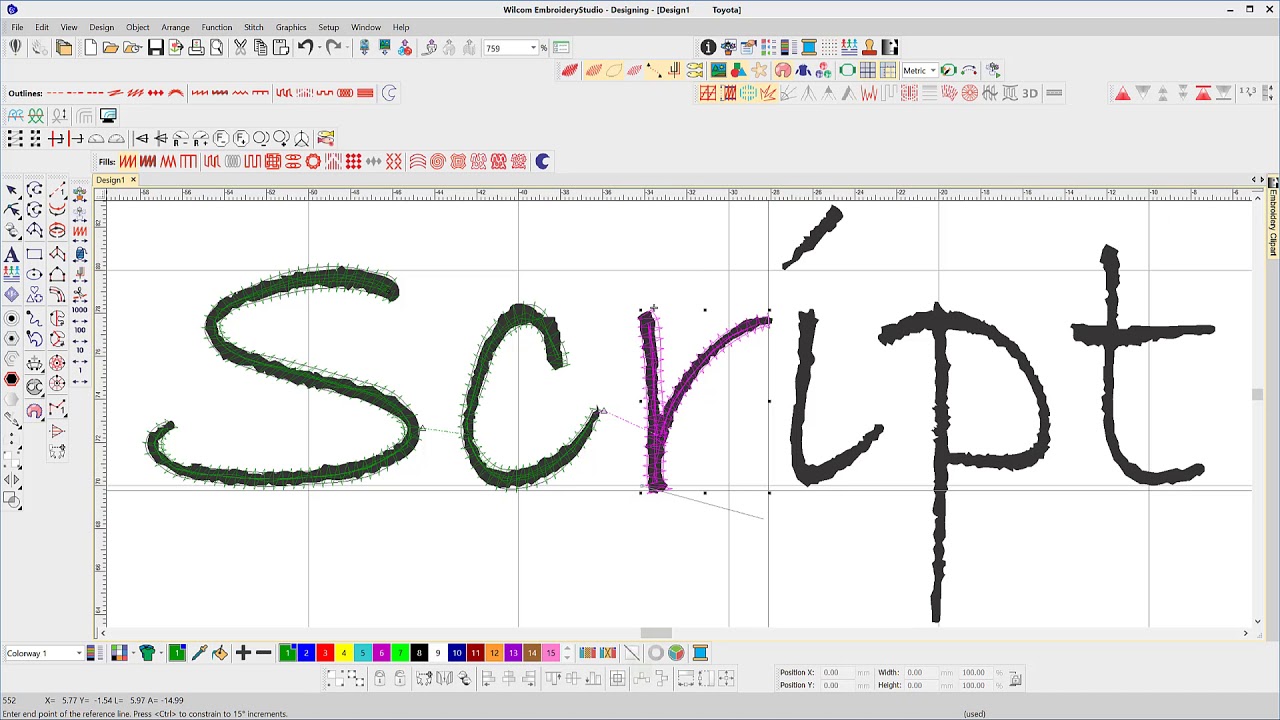The width and height of the screenshot is (1280, 720).
Task: Click the Open folder icon
Action: tap(111, 48)
